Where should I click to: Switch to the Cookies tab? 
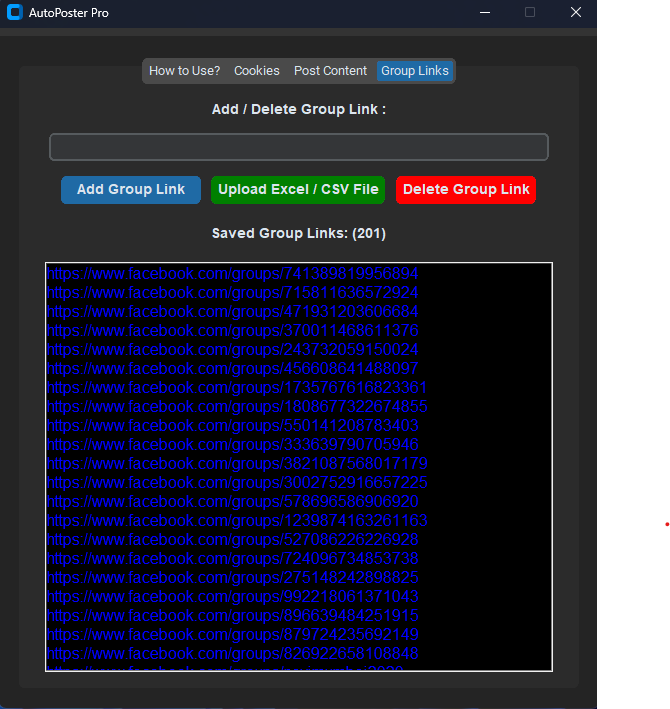tap(257, 71)
